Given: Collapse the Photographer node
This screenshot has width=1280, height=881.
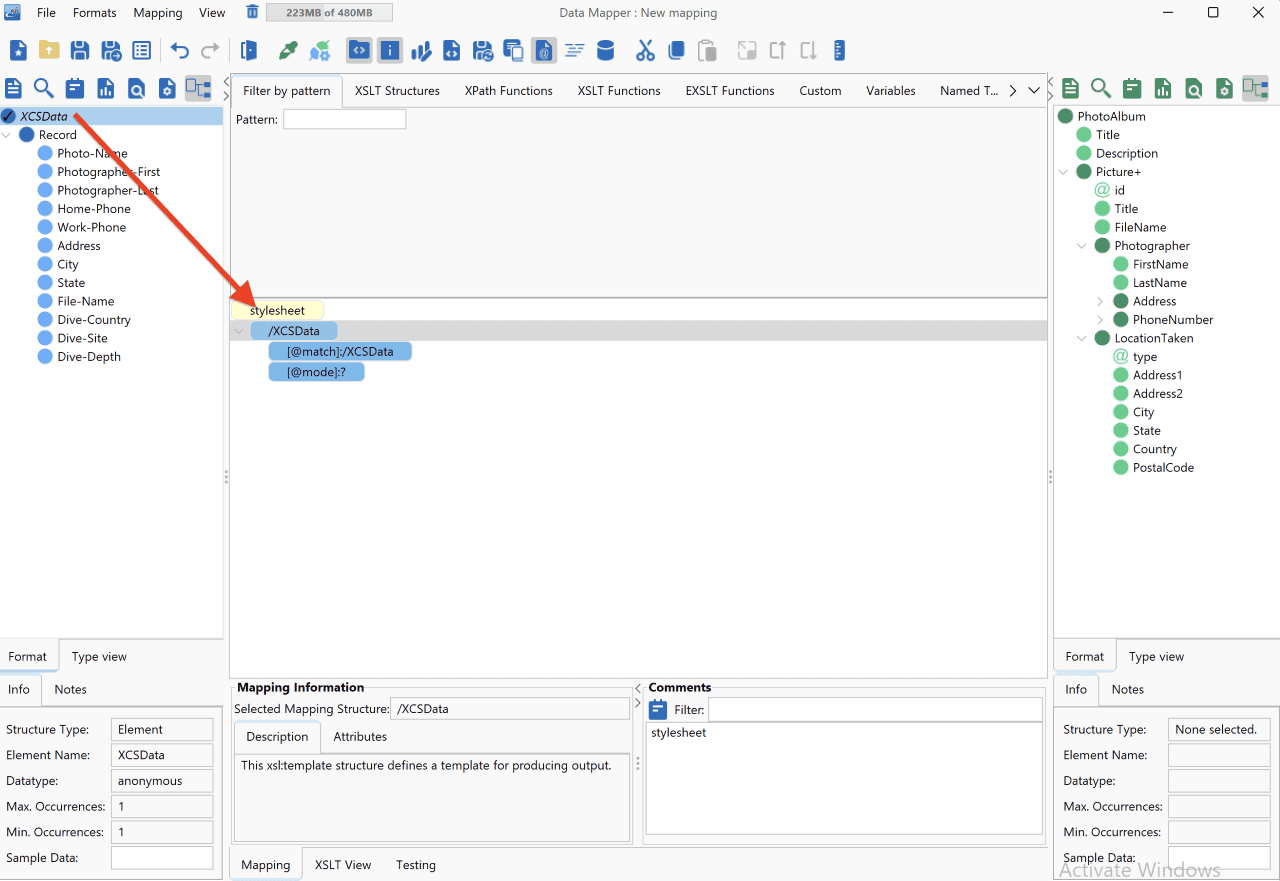Looking at the screenshot, I should [1082, 246].
